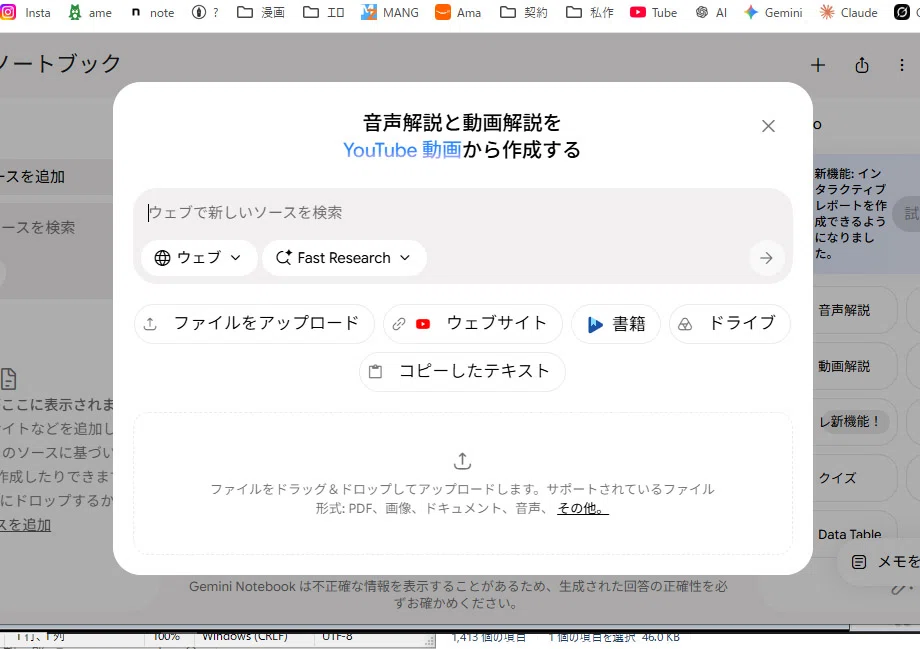Open the MANG bookmark

(390, 12)
